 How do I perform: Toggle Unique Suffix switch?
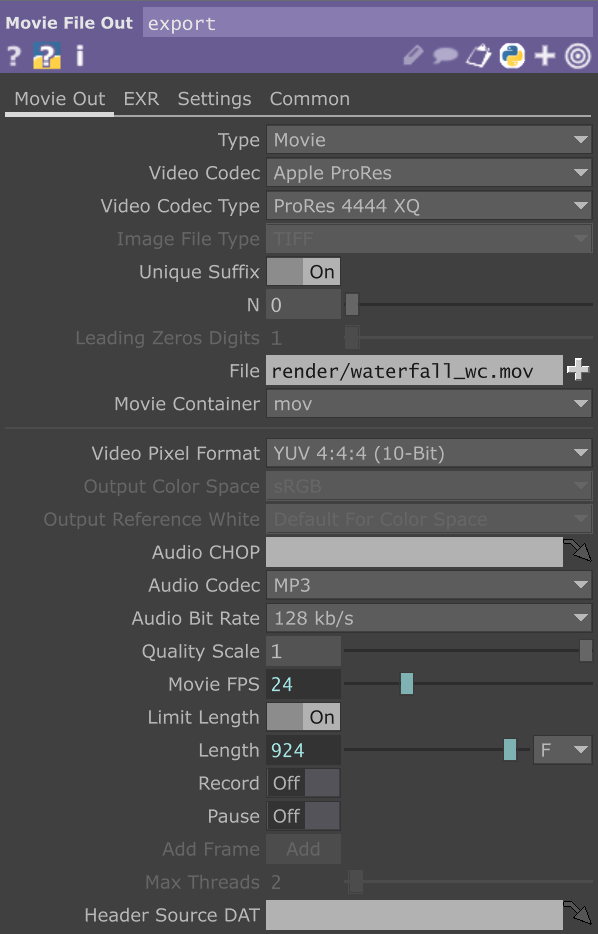click(x=303, y=272)
